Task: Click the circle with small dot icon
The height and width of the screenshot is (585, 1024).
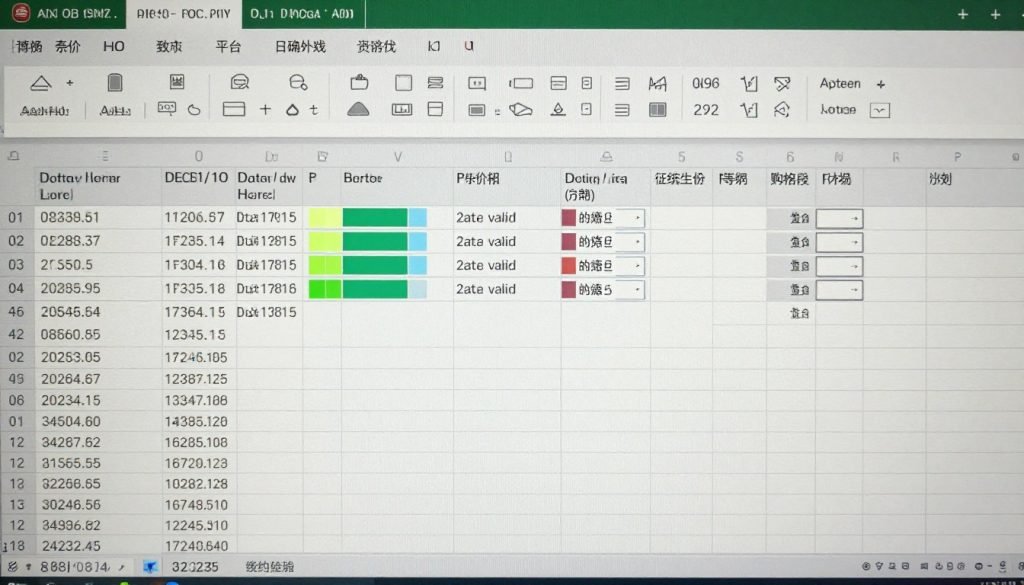Action: [x=298, y=82]
